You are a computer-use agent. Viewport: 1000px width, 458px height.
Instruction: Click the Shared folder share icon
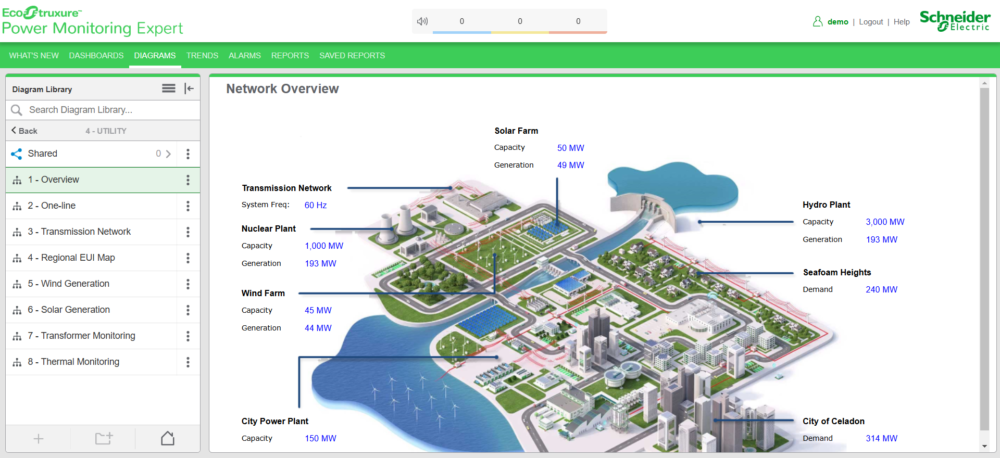(x=16, y=154)
